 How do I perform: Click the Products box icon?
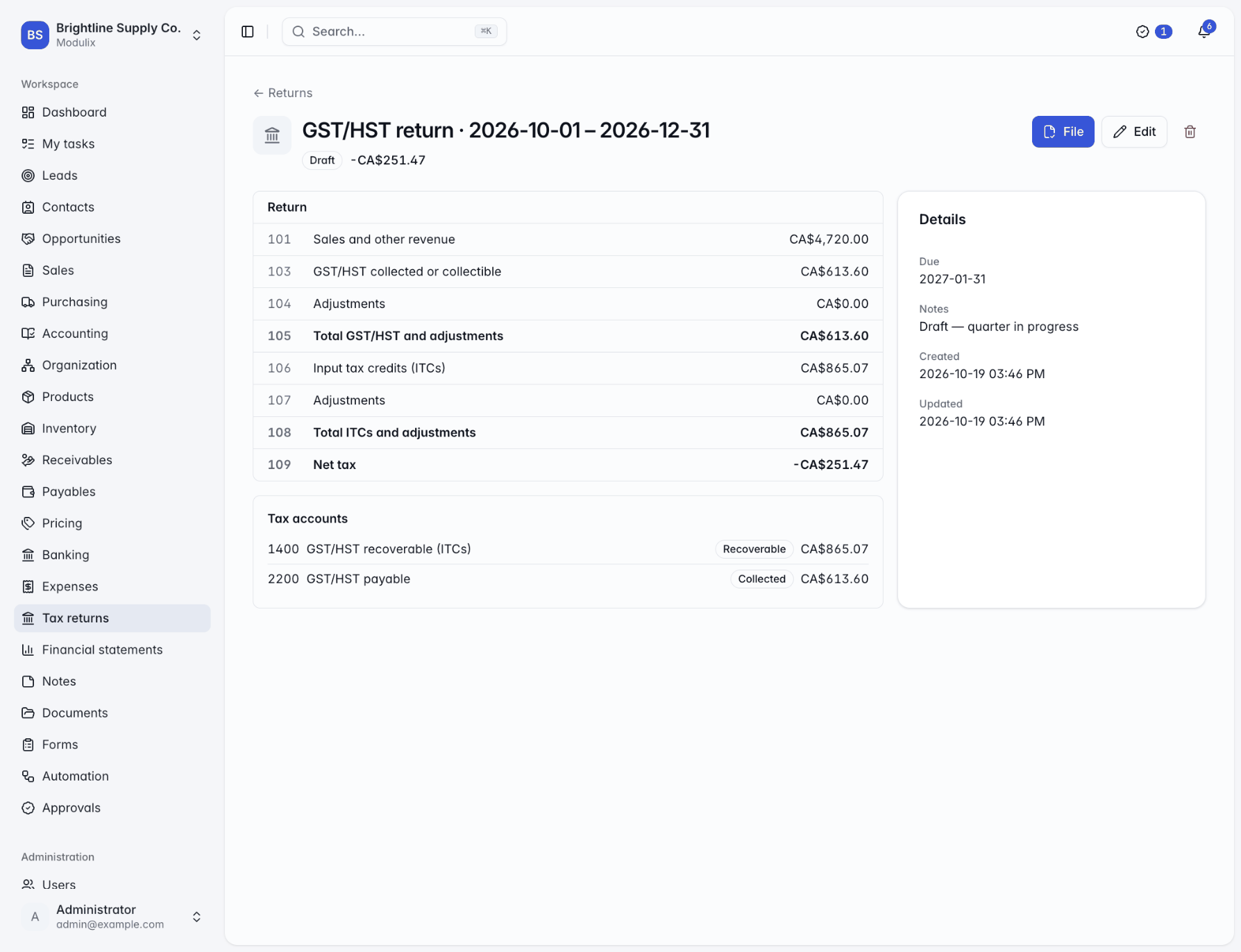click(28, 397)
